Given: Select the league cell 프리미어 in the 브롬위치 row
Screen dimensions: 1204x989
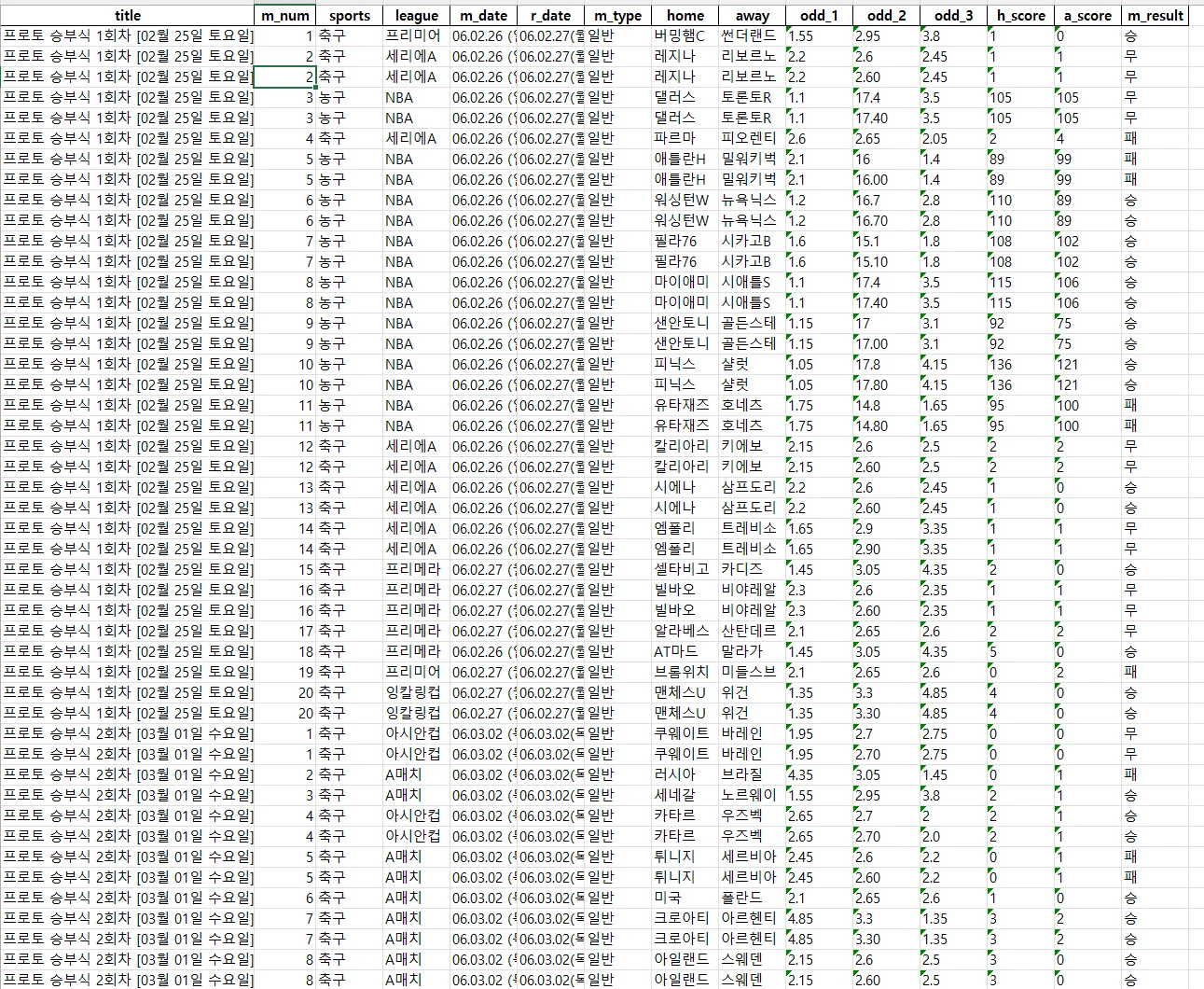Looking at the screenshot, I should click(x=416, y=672).
